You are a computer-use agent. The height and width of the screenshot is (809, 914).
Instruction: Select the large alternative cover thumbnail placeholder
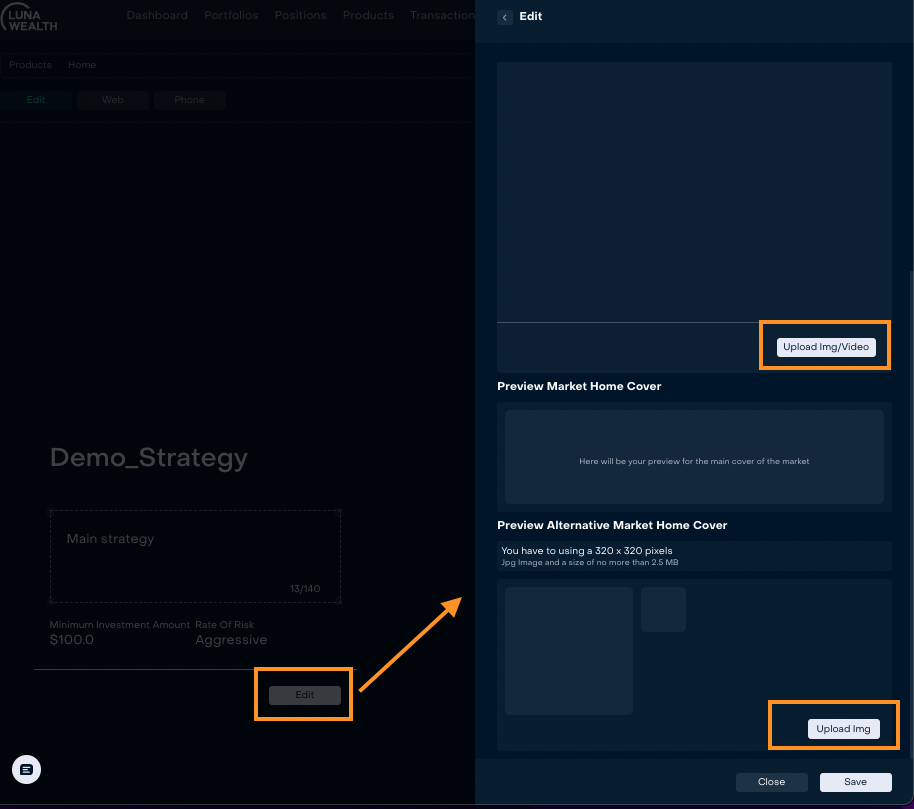[569, 651]
